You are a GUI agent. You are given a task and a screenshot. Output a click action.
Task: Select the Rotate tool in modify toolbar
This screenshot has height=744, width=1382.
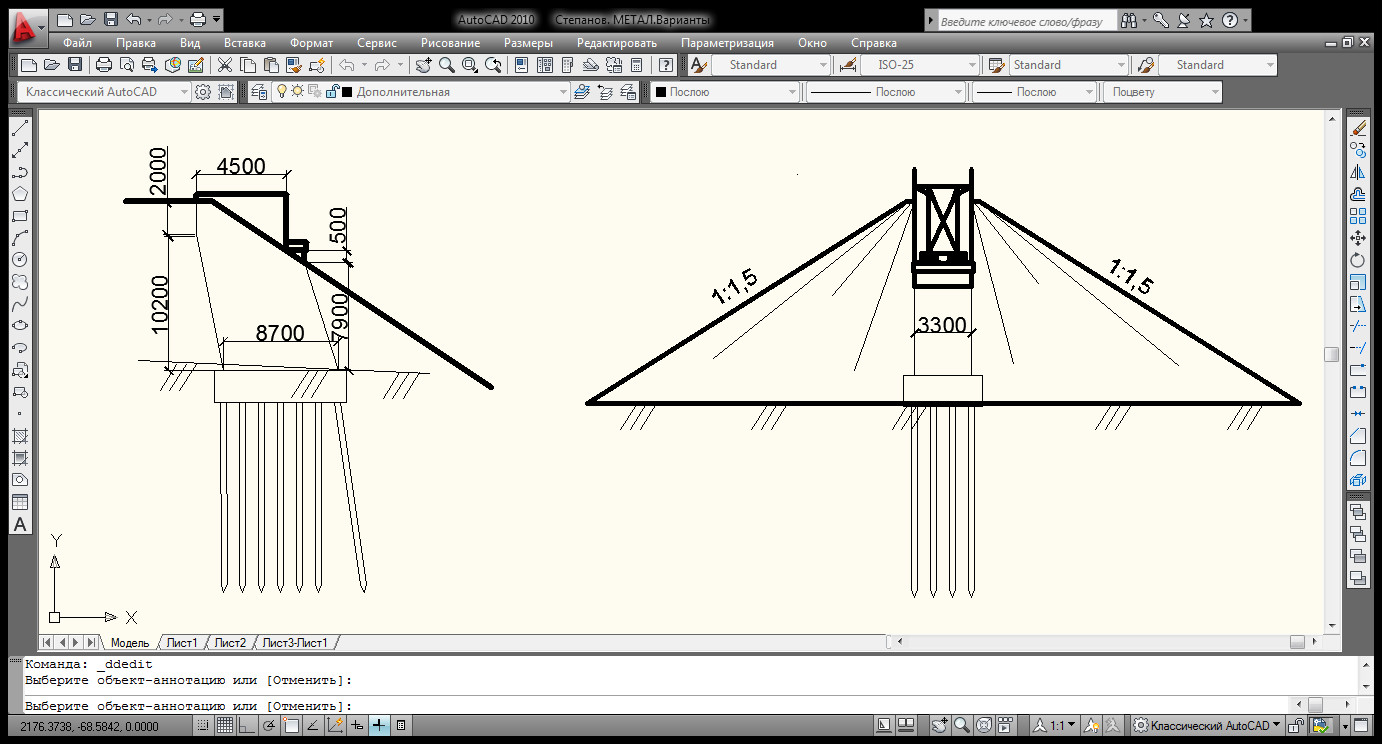pos(1358,260)
